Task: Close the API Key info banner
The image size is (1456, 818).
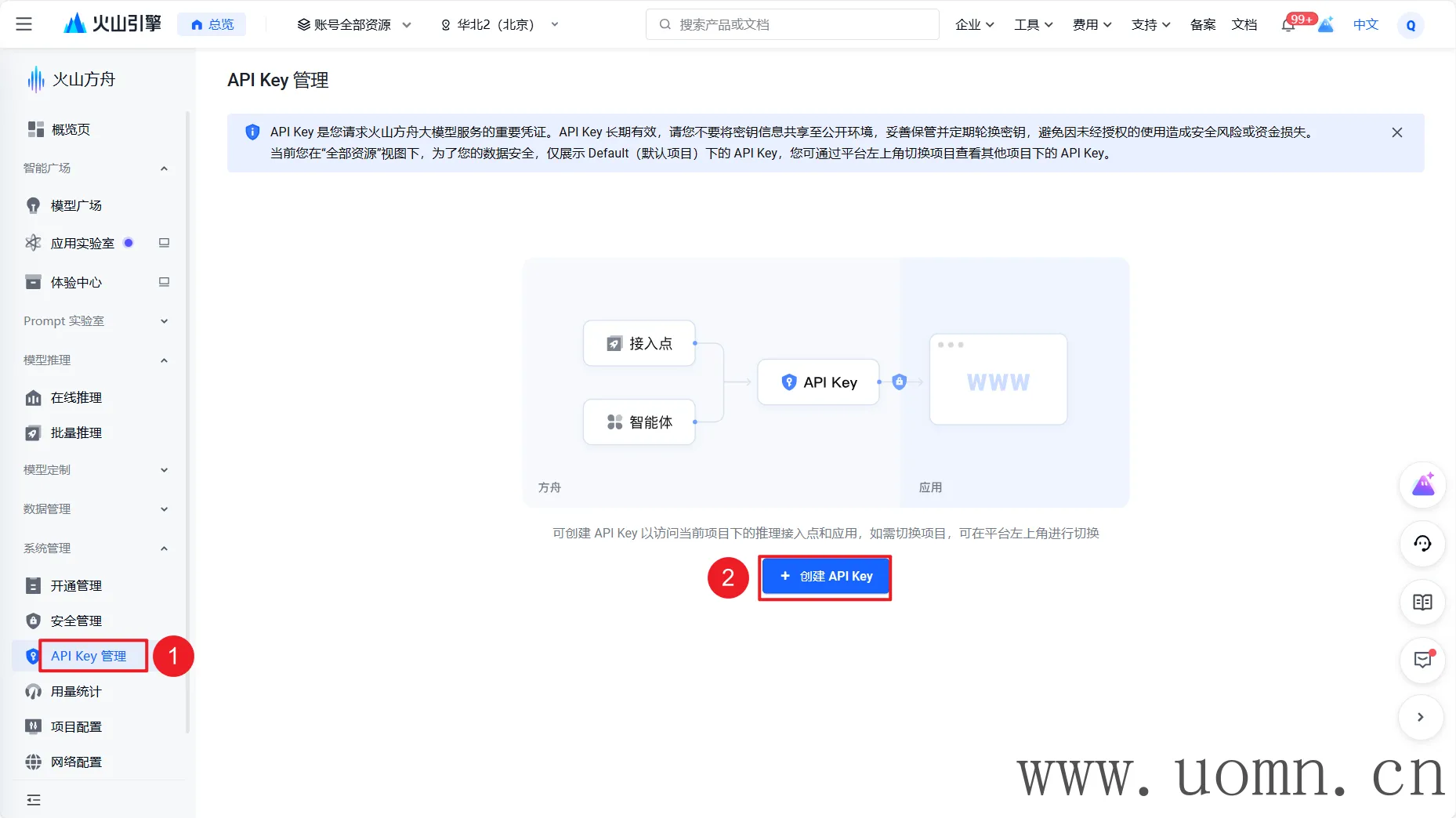Action: pos(1396,132)
